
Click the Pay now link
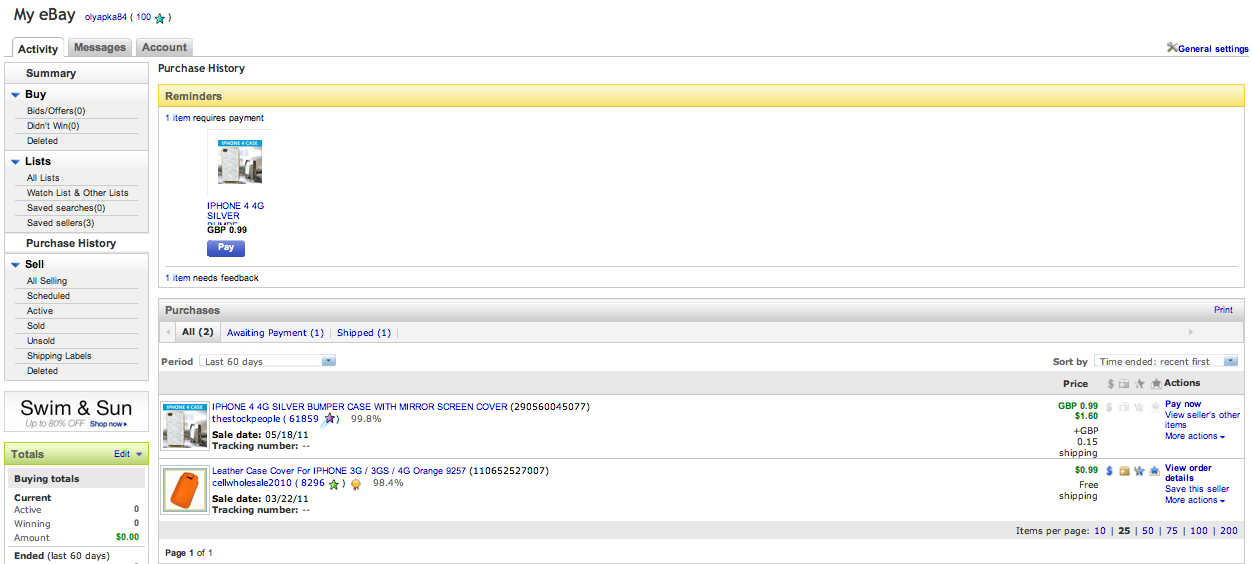pos(1183,404)
